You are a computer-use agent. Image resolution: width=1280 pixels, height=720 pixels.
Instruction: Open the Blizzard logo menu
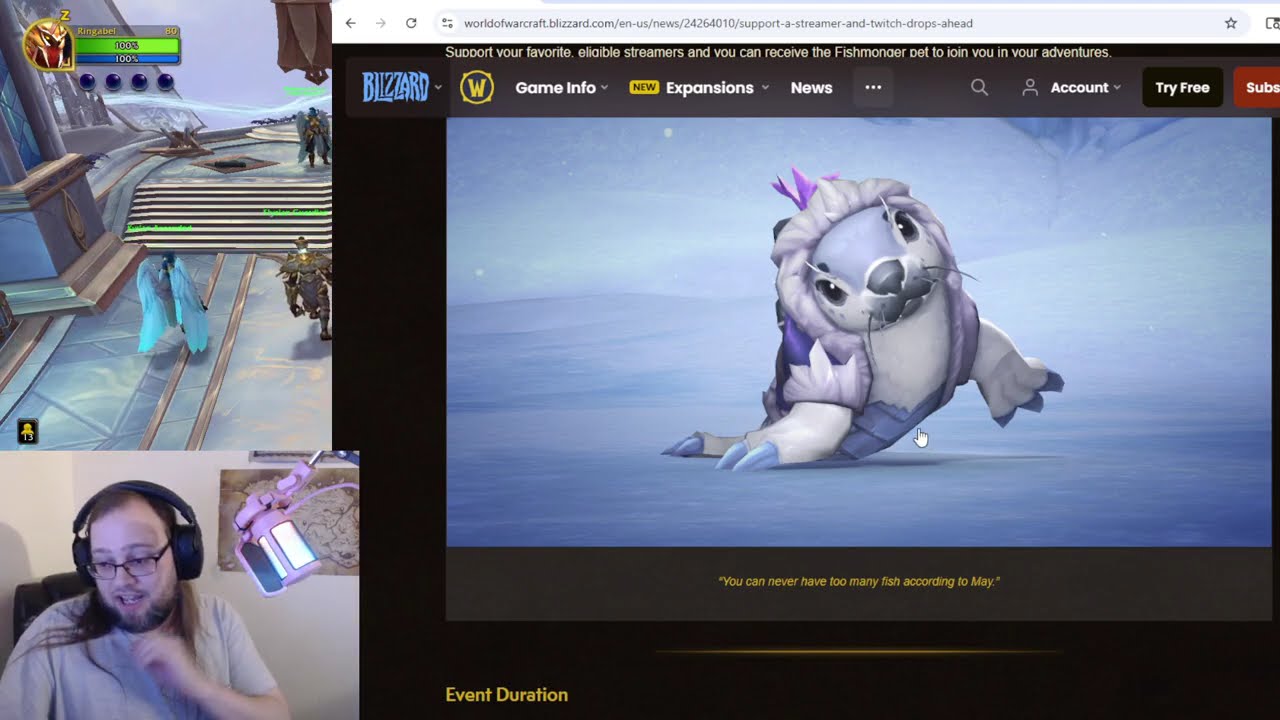401,88
